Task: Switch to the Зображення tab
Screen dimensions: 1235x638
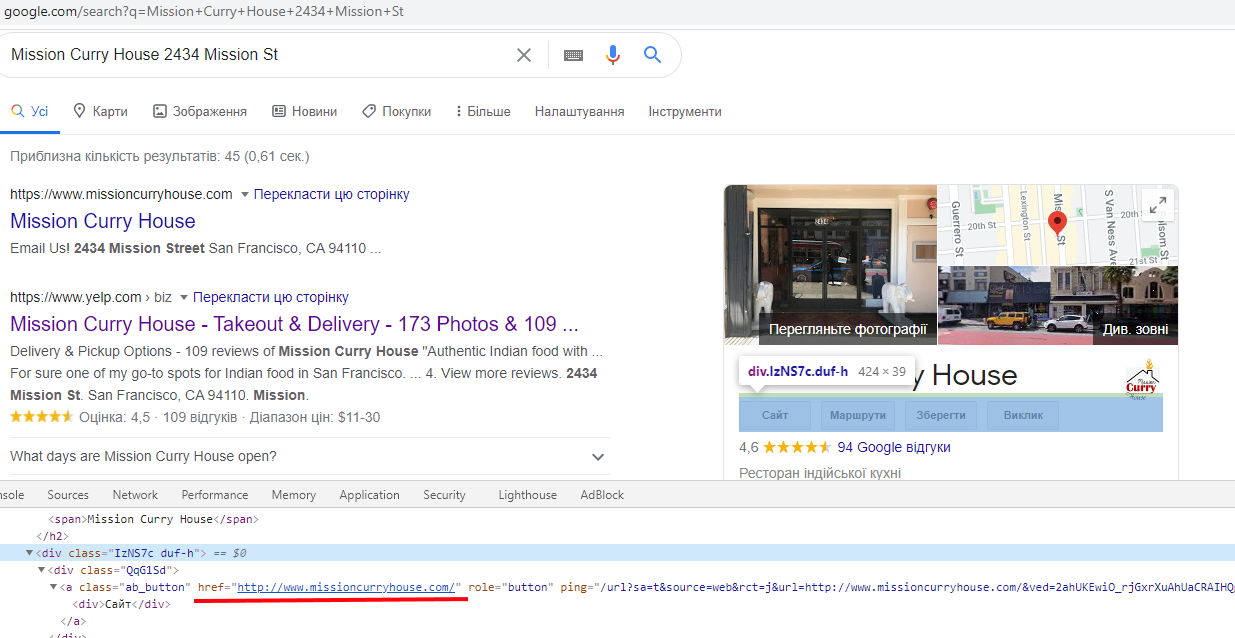Action: [x=200, y=111]
